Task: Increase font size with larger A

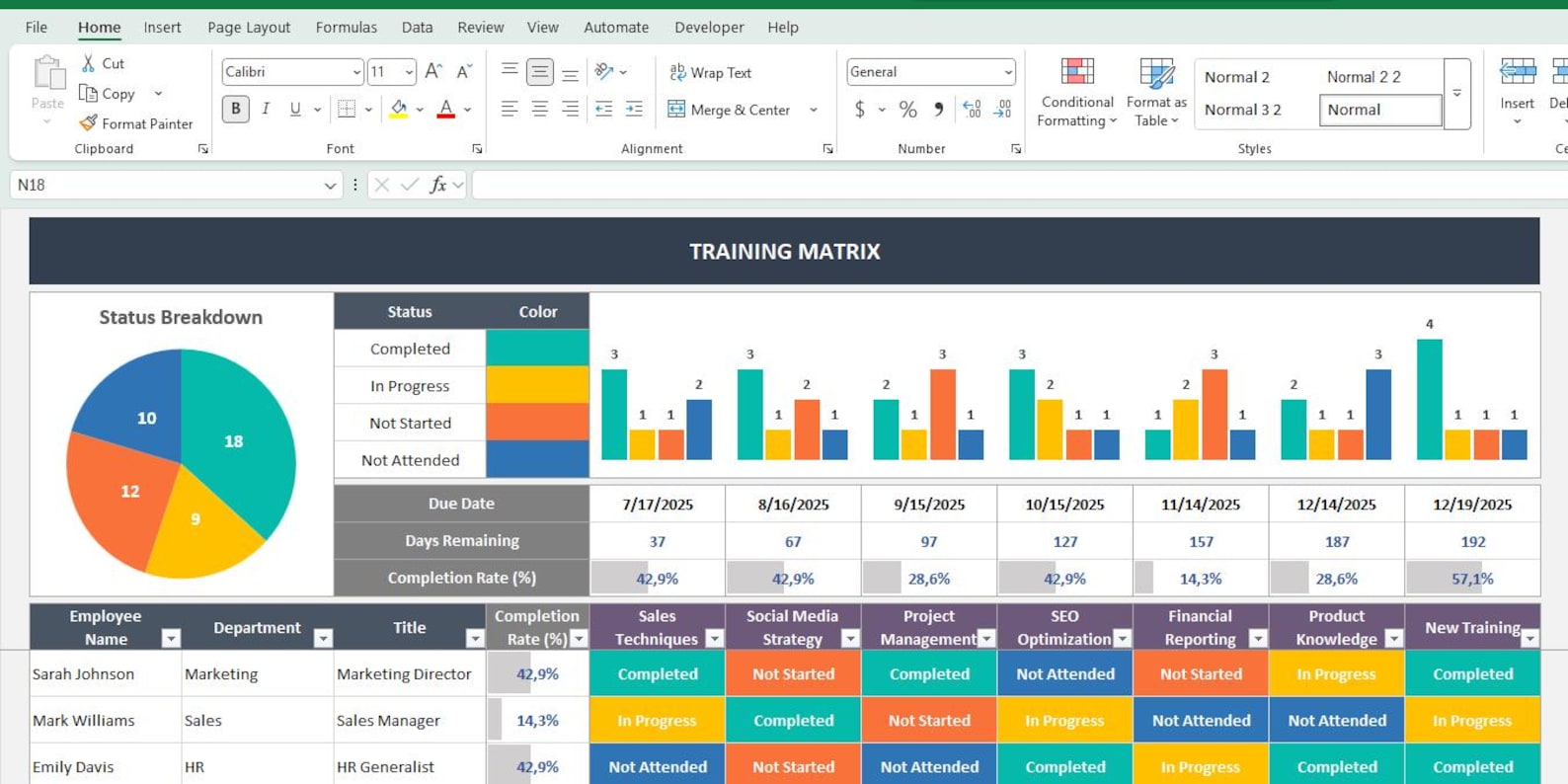Action: point(433,71)
